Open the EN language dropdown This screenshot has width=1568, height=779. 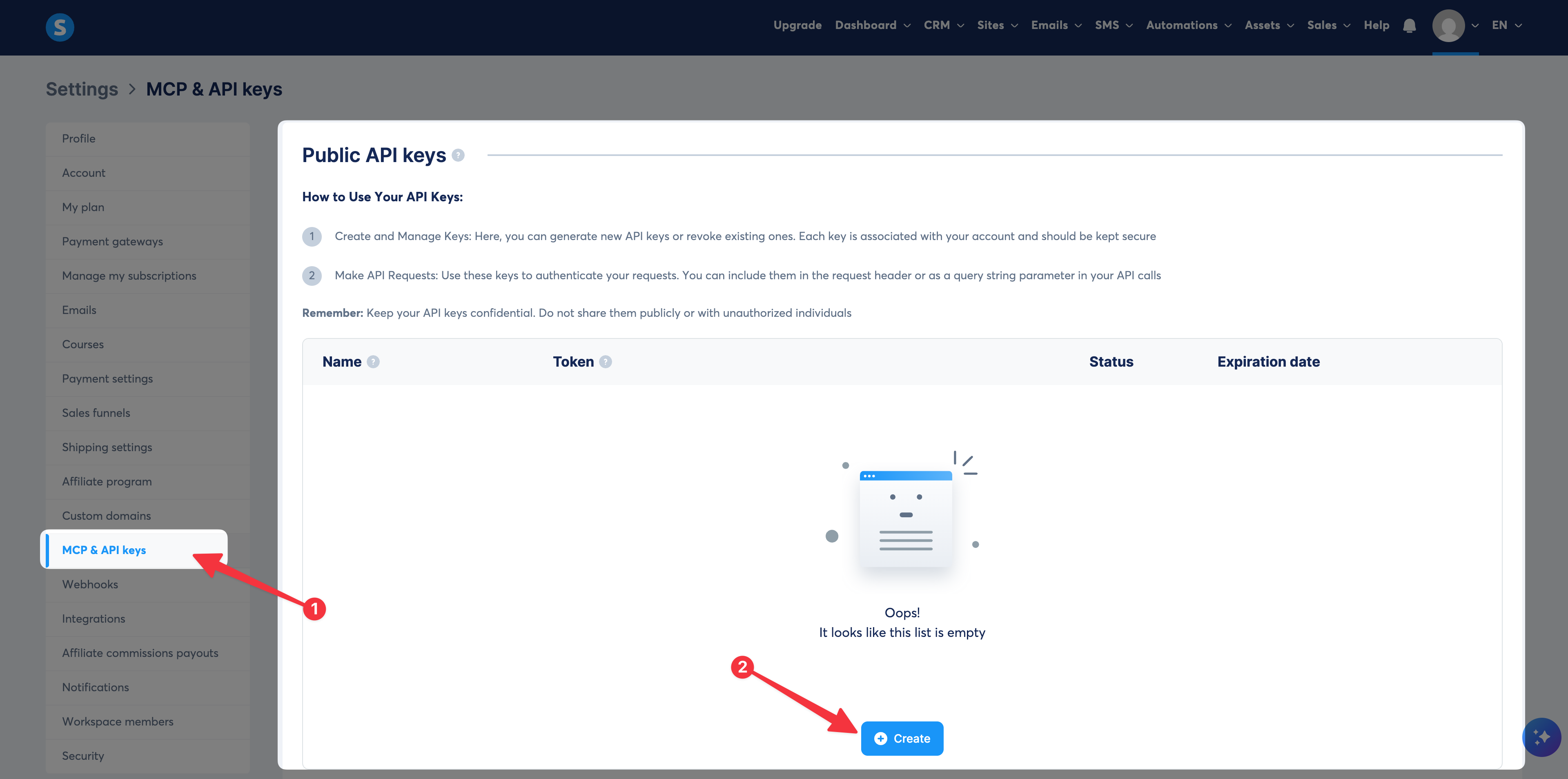pos(1506,25)
